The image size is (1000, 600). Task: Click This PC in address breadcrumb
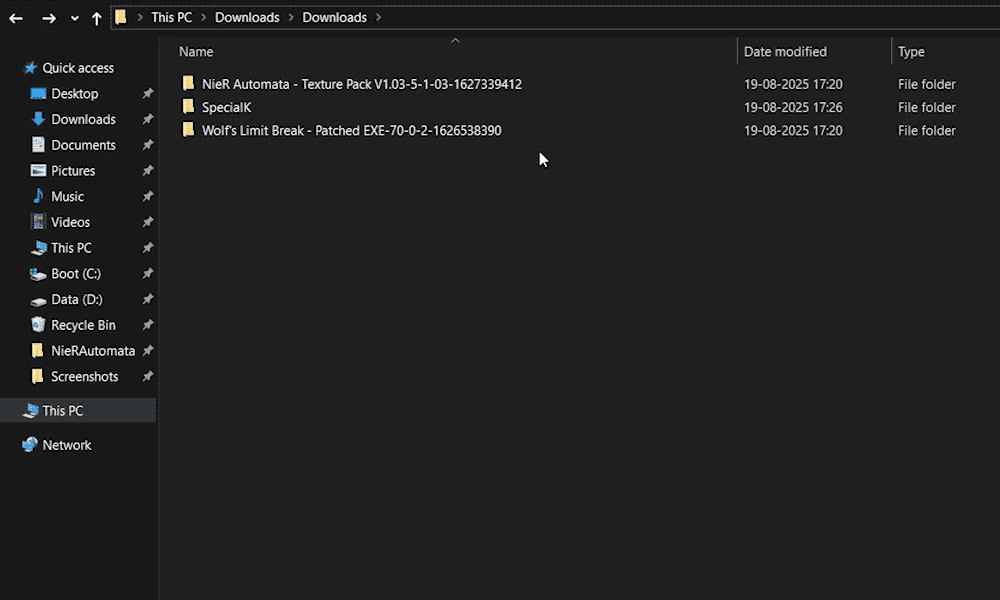tap(171, 17)
